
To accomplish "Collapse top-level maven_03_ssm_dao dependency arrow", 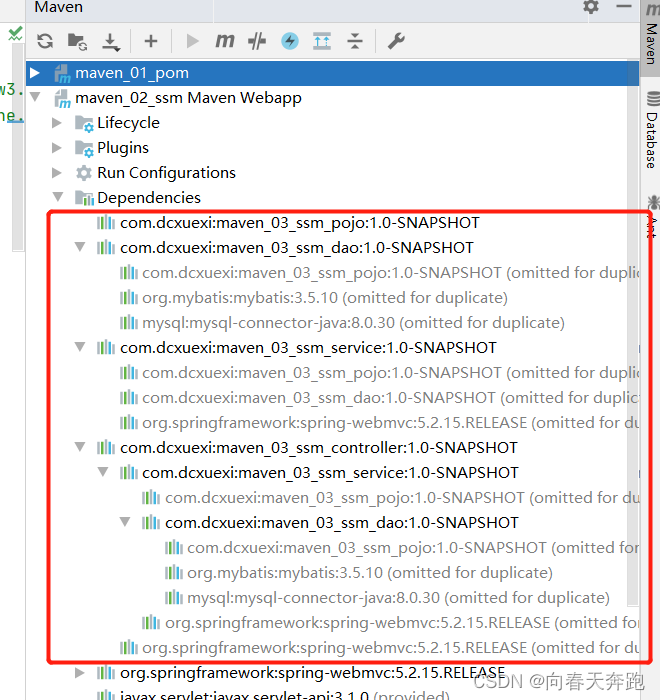I will 80,246.
